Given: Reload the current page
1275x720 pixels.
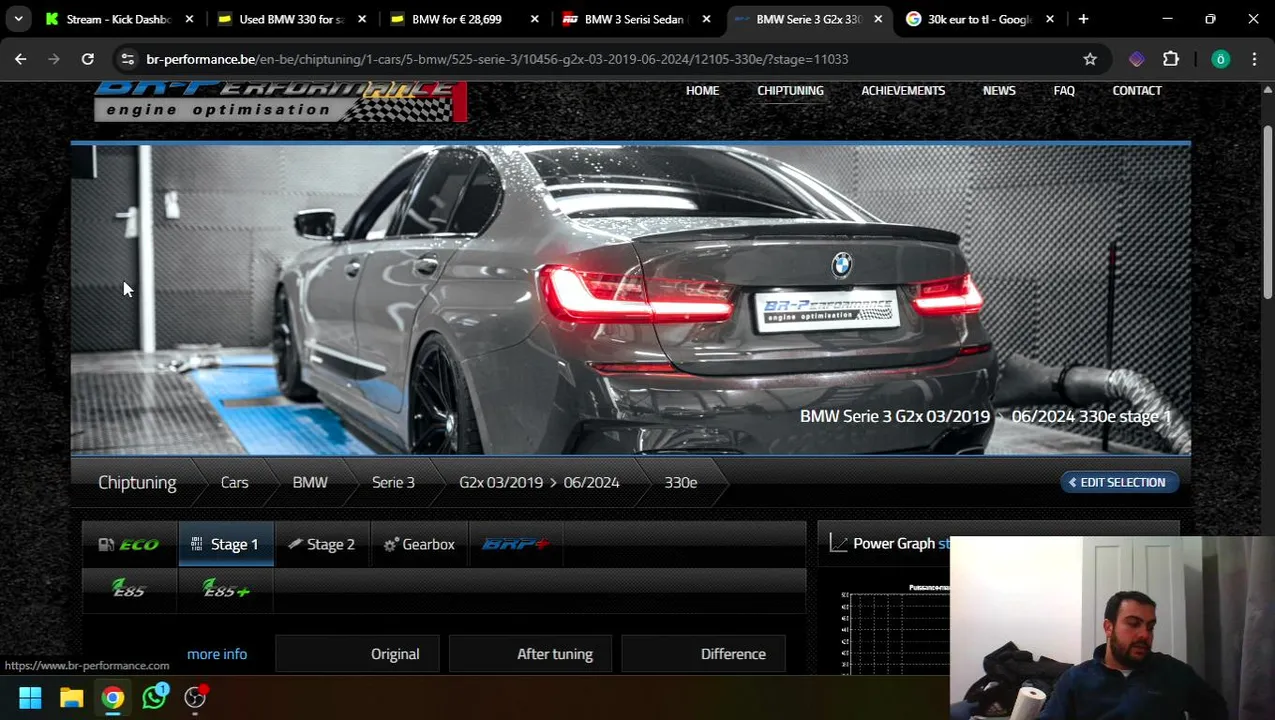Looking at the screenshot, I should 88,59.
